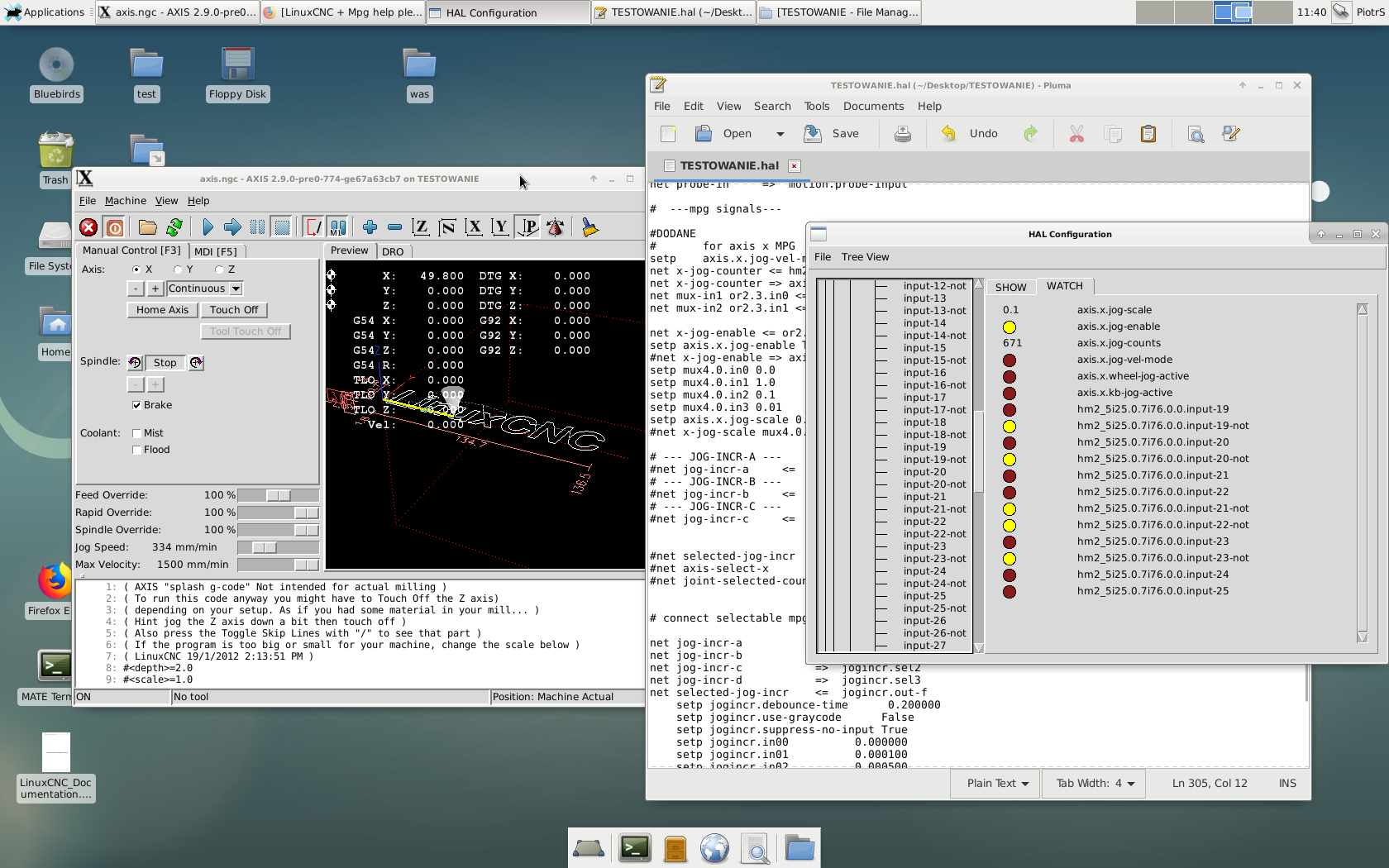This screenshot has width=1389, height=868.
Task: Click HAL pin tree vertical scrollbar
Action: click(979, 466)
